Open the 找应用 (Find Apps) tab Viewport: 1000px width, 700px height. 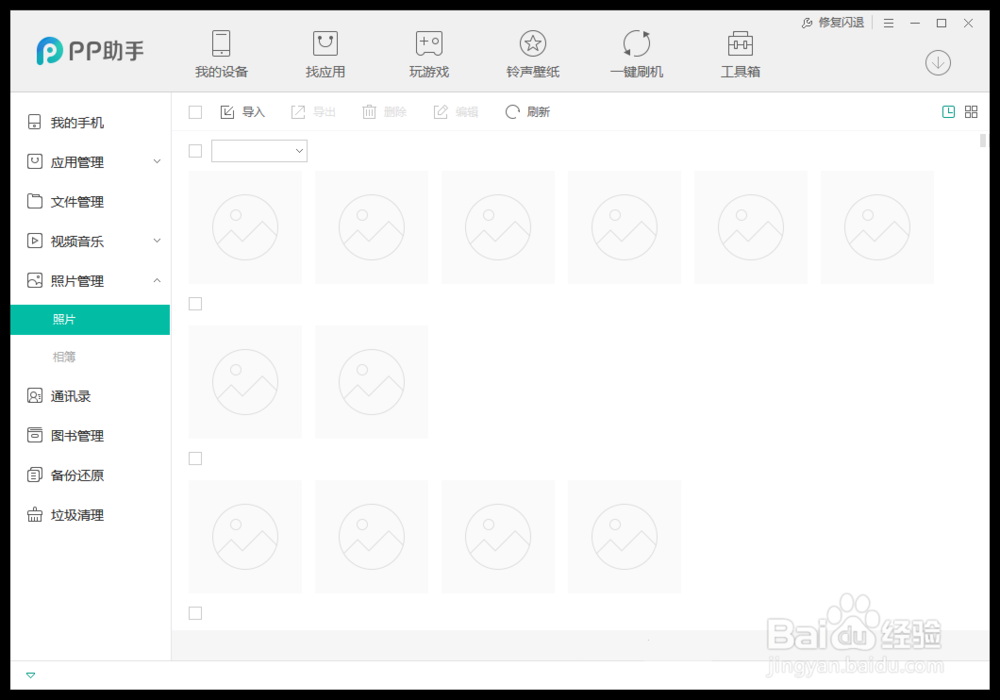pyautogui.click(x=325, y=54)
